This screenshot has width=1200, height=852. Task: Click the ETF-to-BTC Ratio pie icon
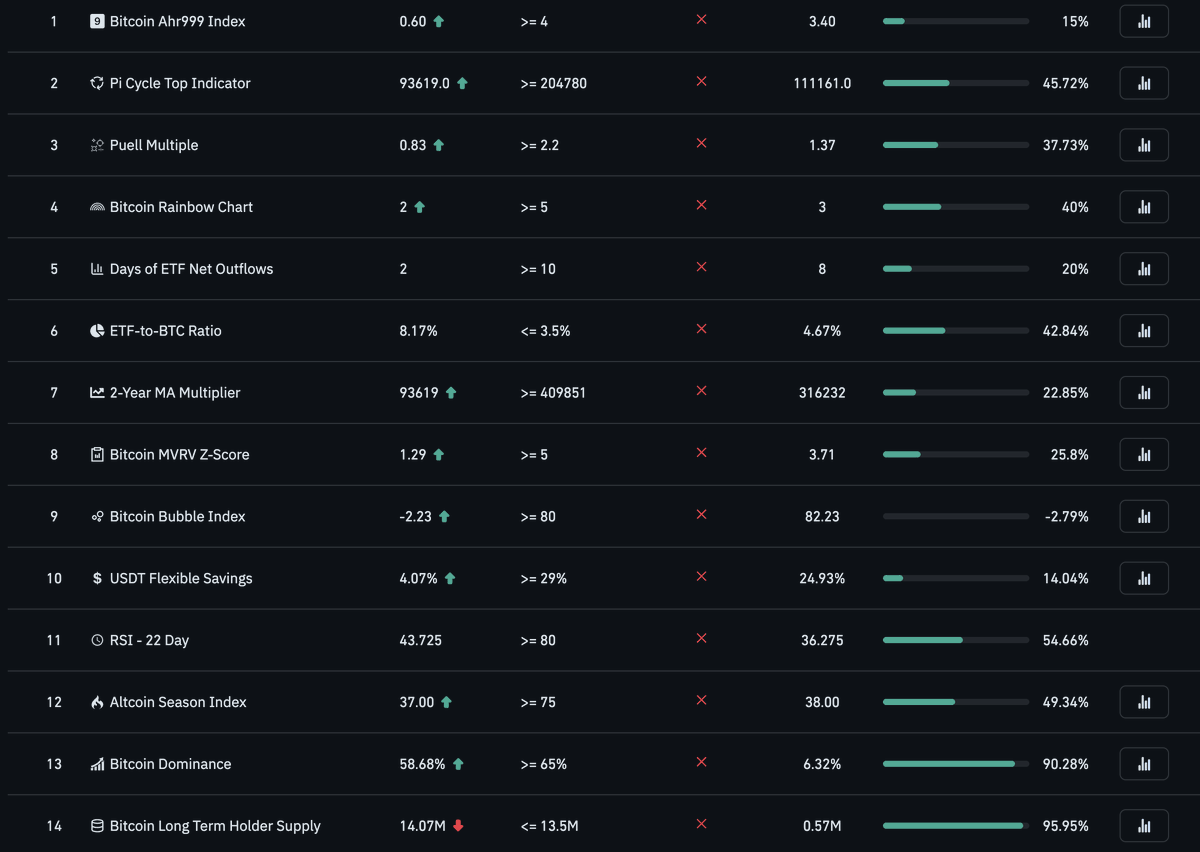(x=97, y=331)
